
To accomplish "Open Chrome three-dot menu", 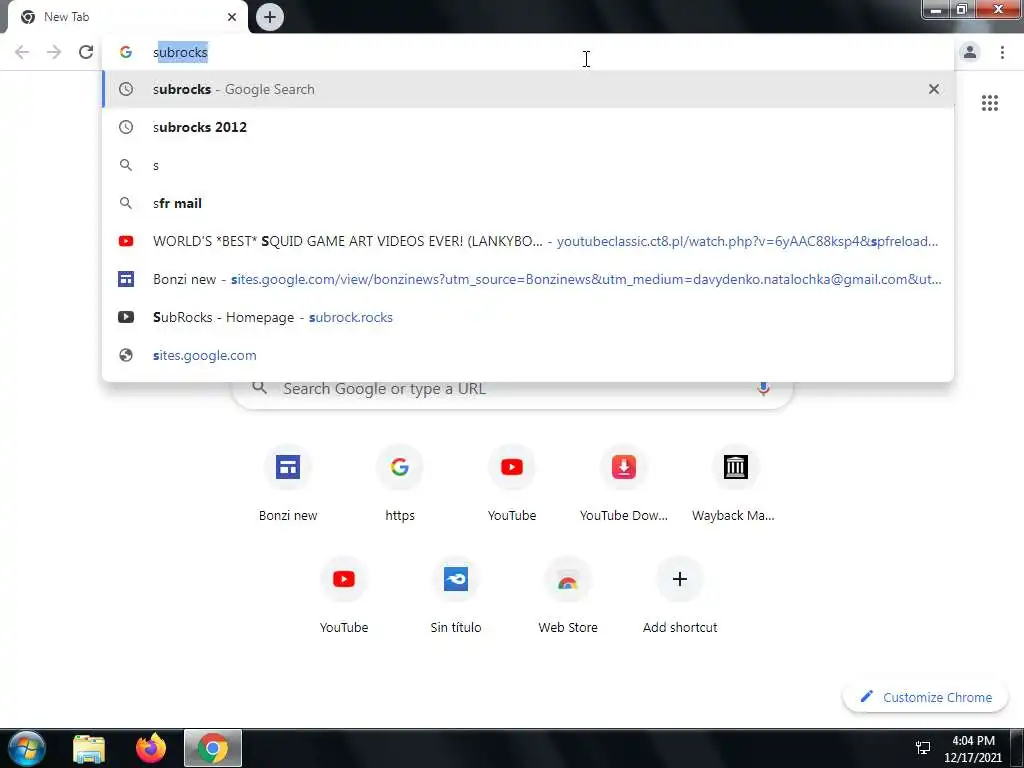I will [x=1002, y=52].
